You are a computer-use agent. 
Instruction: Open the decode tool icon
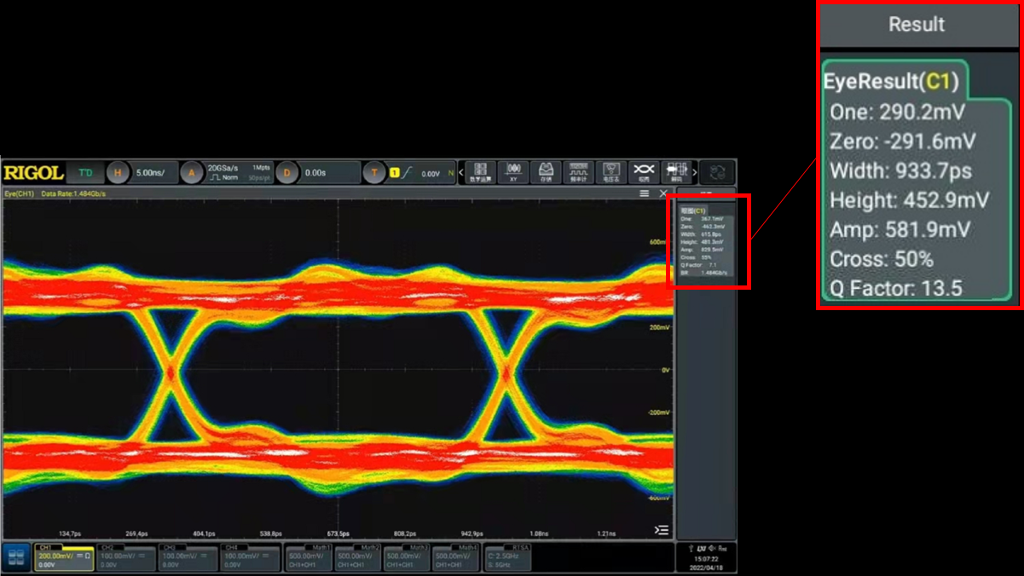point(677,172)
